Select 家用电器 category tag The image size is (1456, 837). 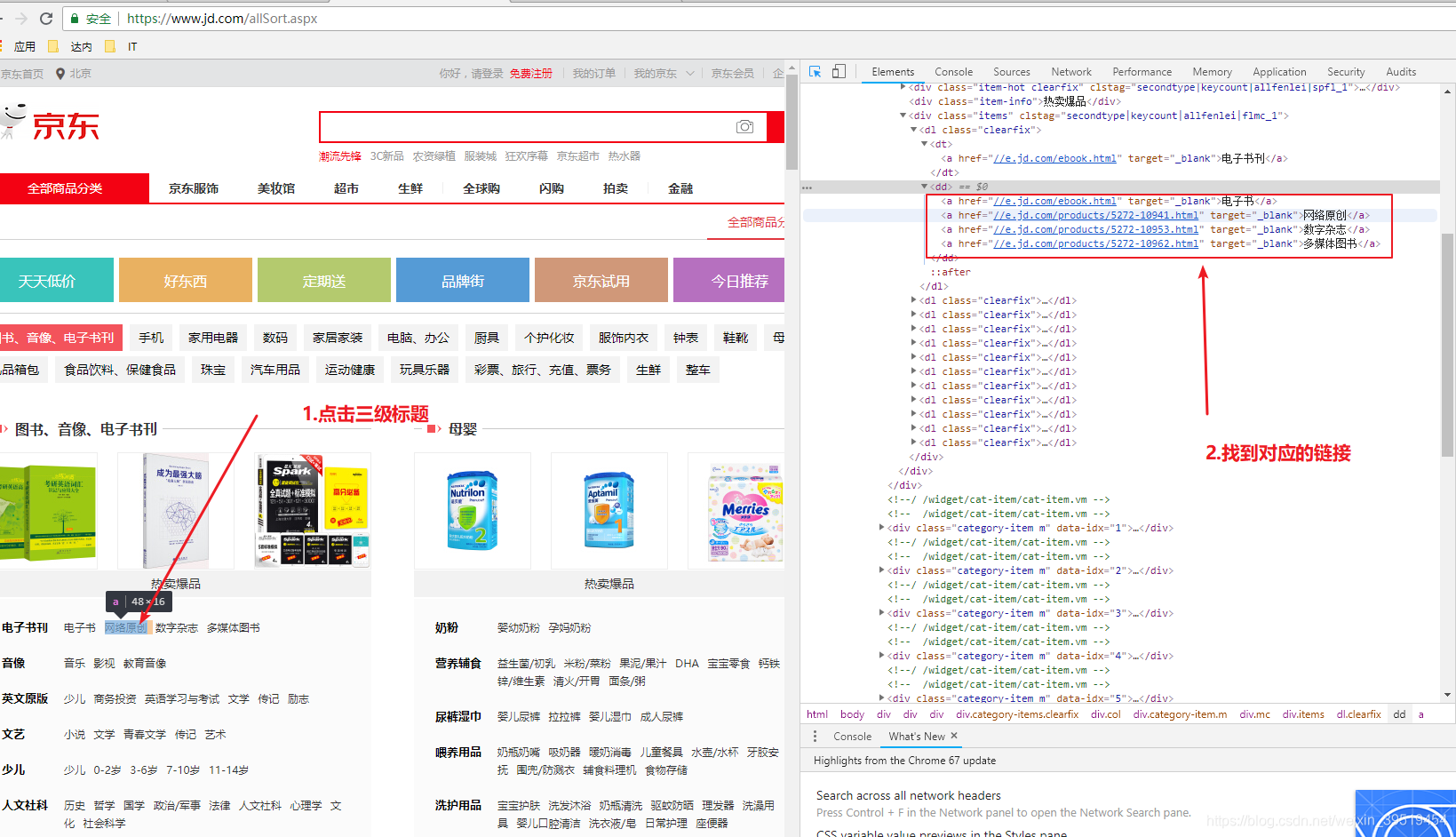pyautogui.click(x=213, y=338)
